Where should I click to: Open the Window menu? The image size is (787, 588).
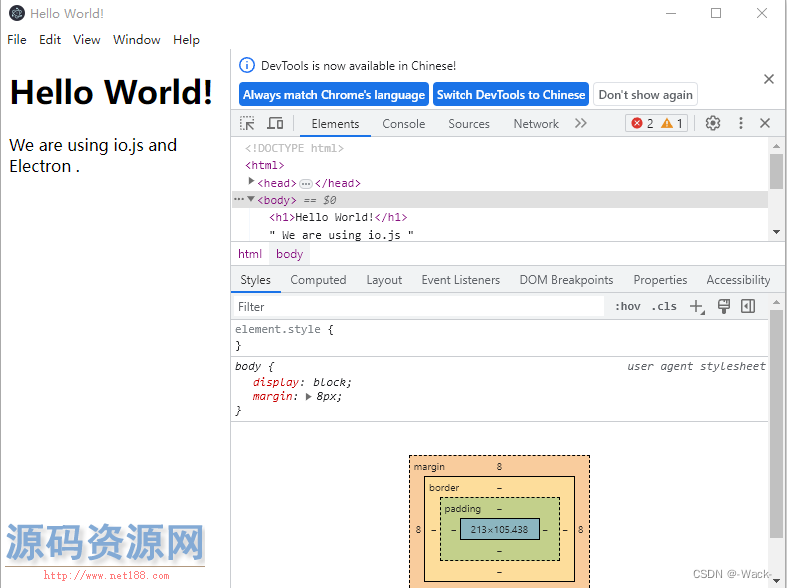point(137,40)
